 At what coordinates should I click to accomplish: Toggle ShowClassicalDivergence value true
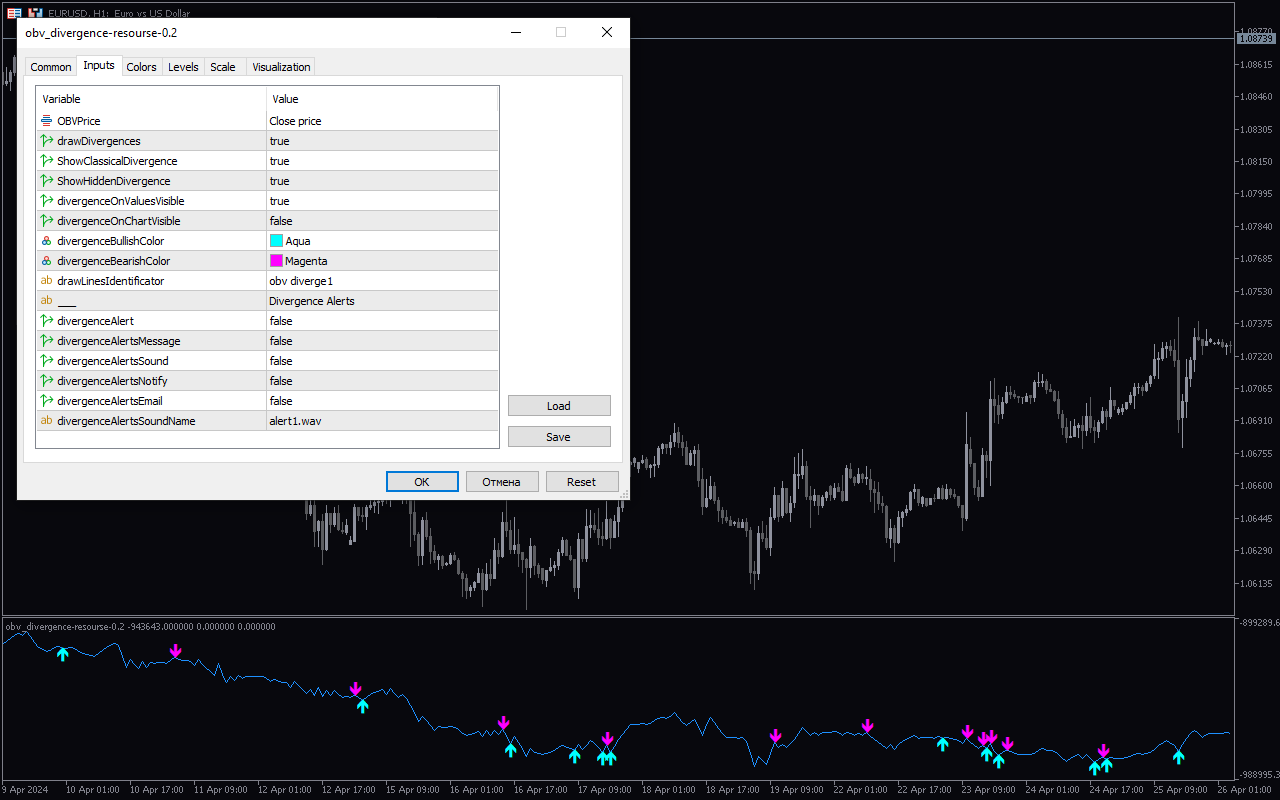(x=382, y=161)
